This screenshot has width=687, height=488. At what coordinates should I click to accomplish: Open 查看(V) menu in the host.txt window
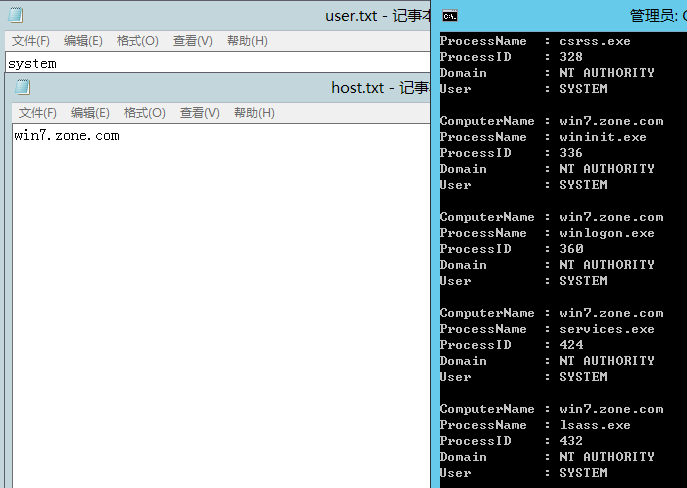(x=200, y=113)
